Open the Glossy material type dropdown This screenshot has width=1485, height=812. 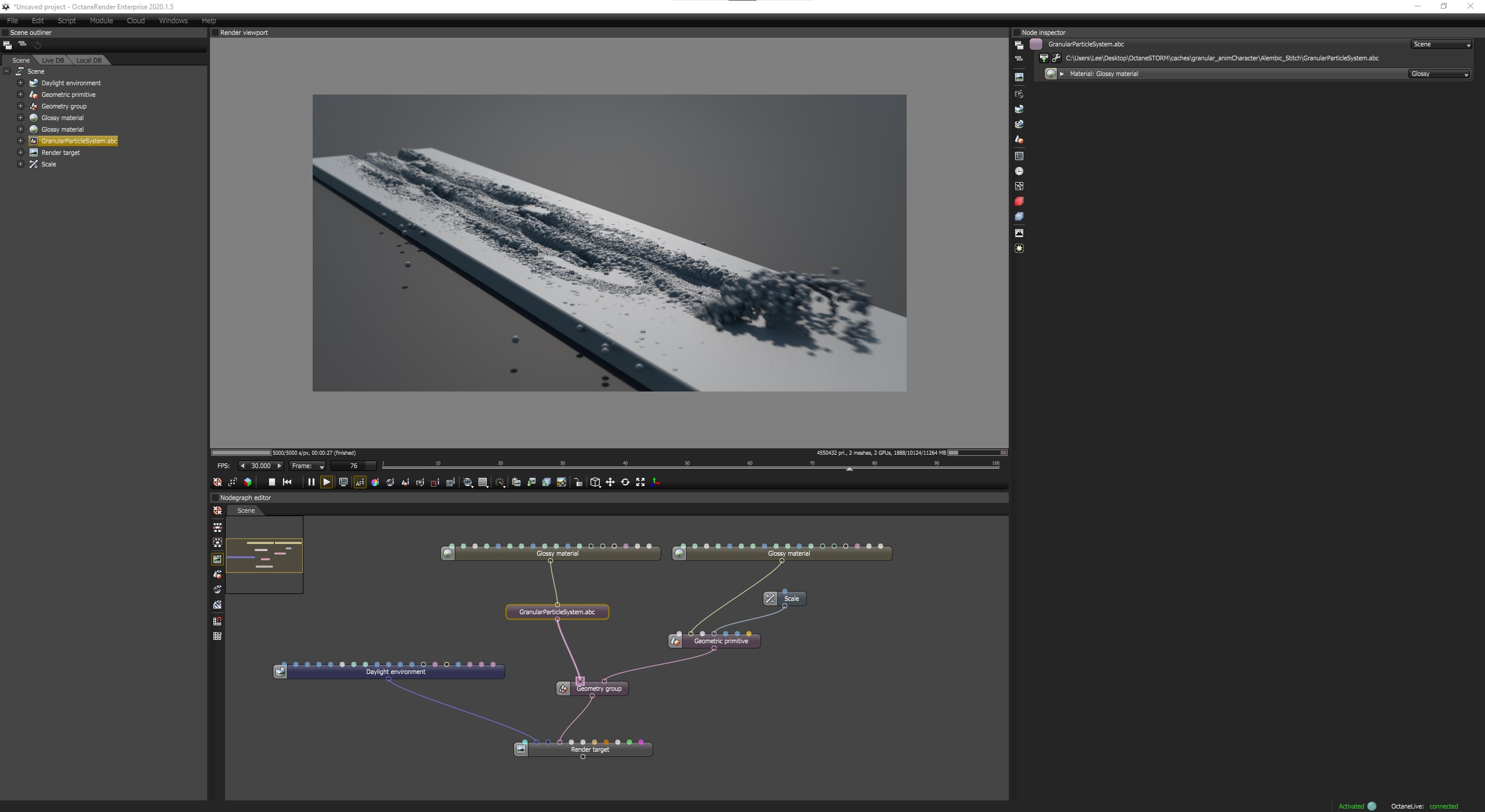click(1439, 74)
